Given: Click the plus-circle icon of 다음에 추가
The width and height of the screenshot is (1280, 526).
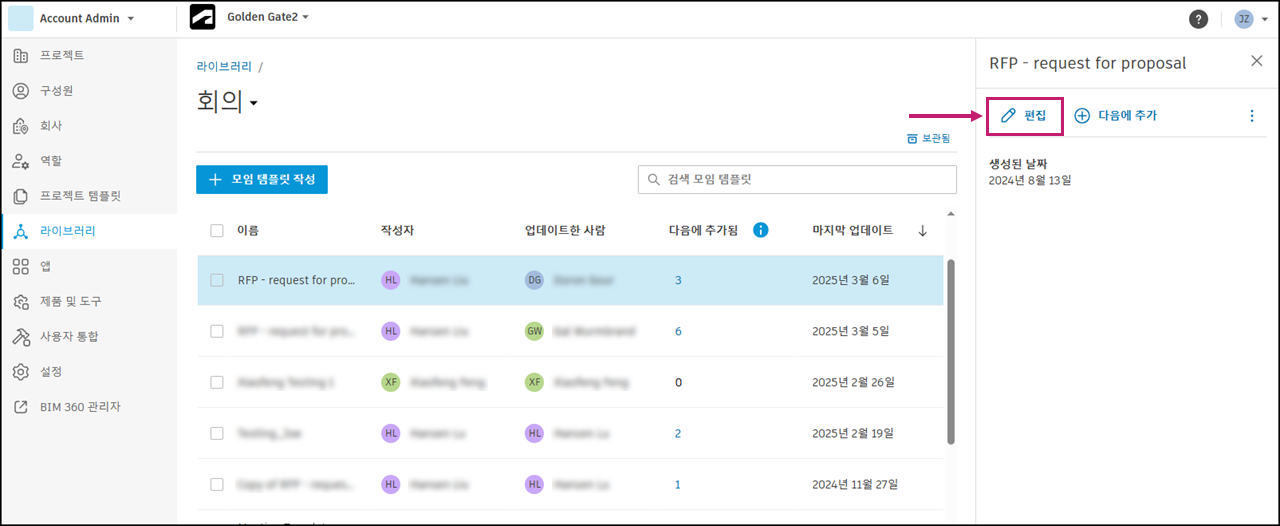Looking at the screenshot, I should coord(1082,116).
